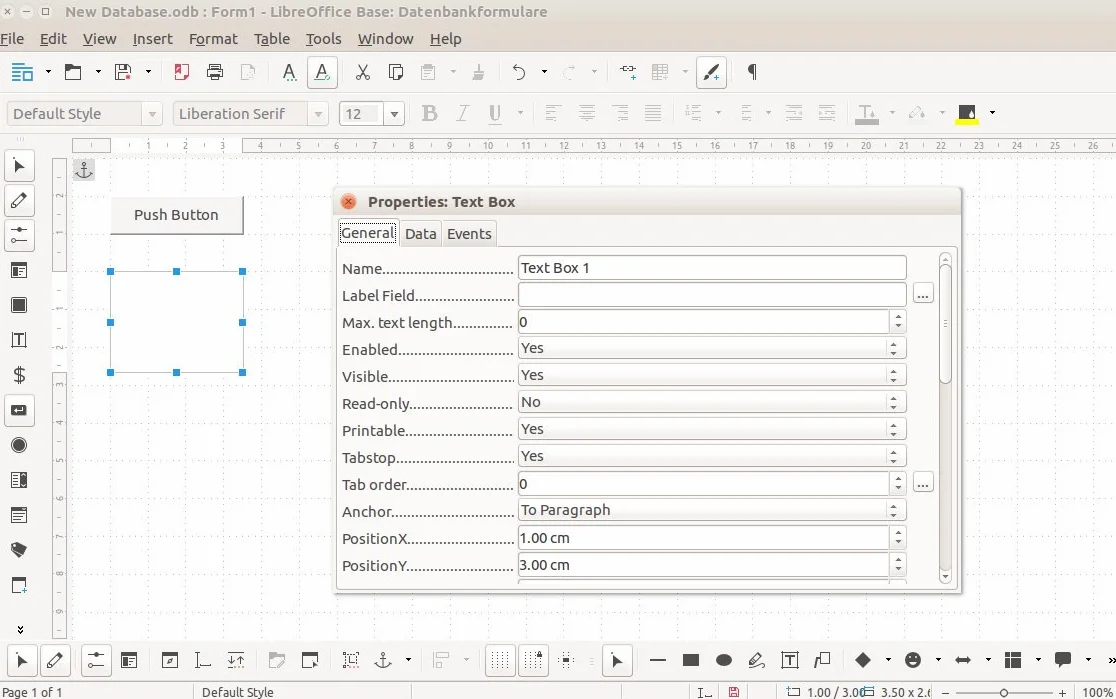Select the Line drawing tool
This screenshot has width=1116, height=699.
[x=658, y=661]
